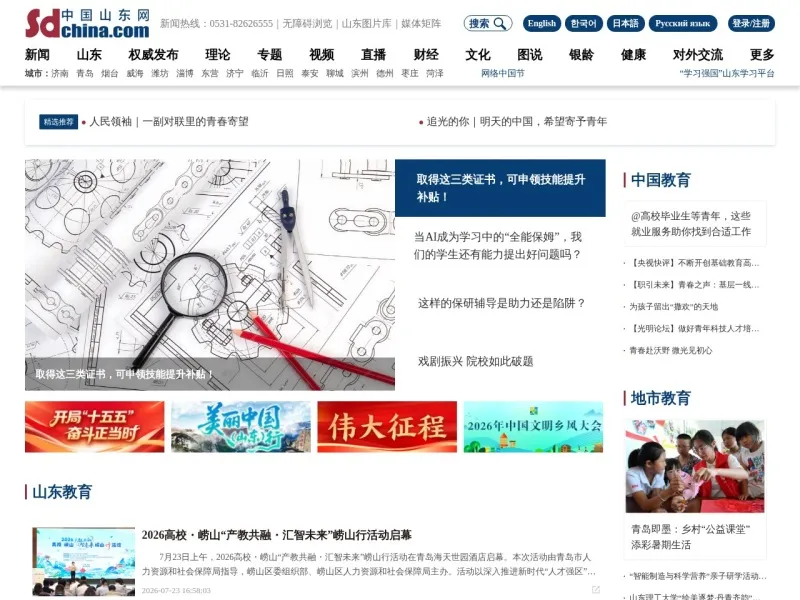
Task: Open the 山东图片库 link
Action: (x=366, y=23)
